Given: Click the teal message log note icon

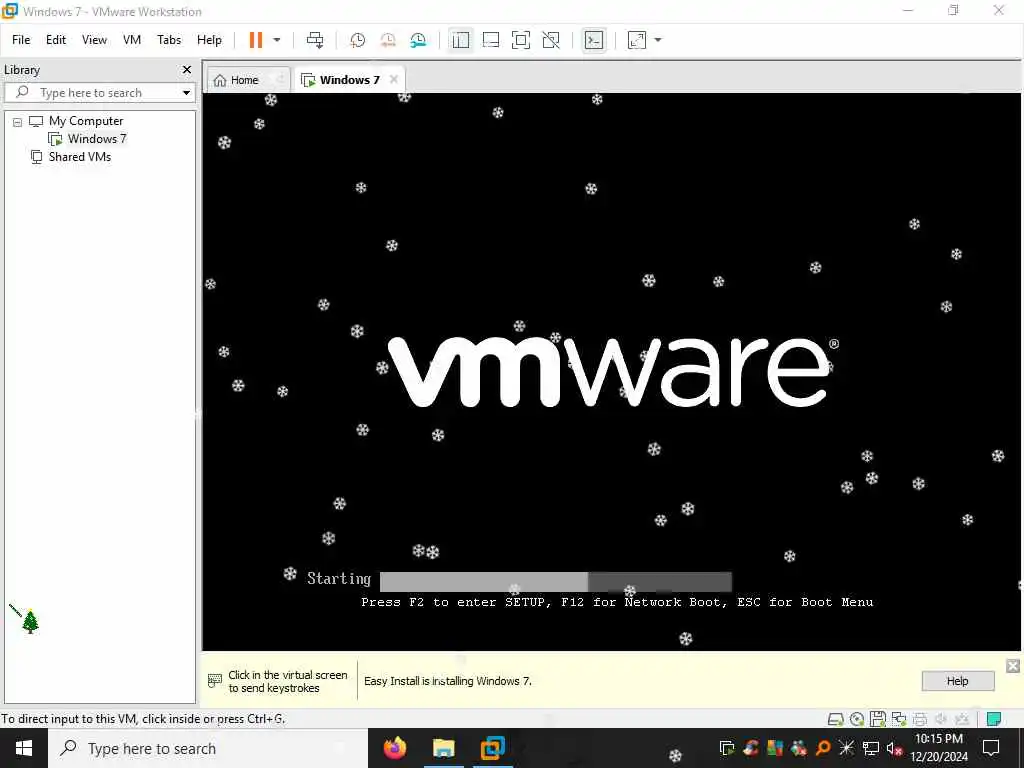Looking at the screenshot, I should click(x=993, y=719).
